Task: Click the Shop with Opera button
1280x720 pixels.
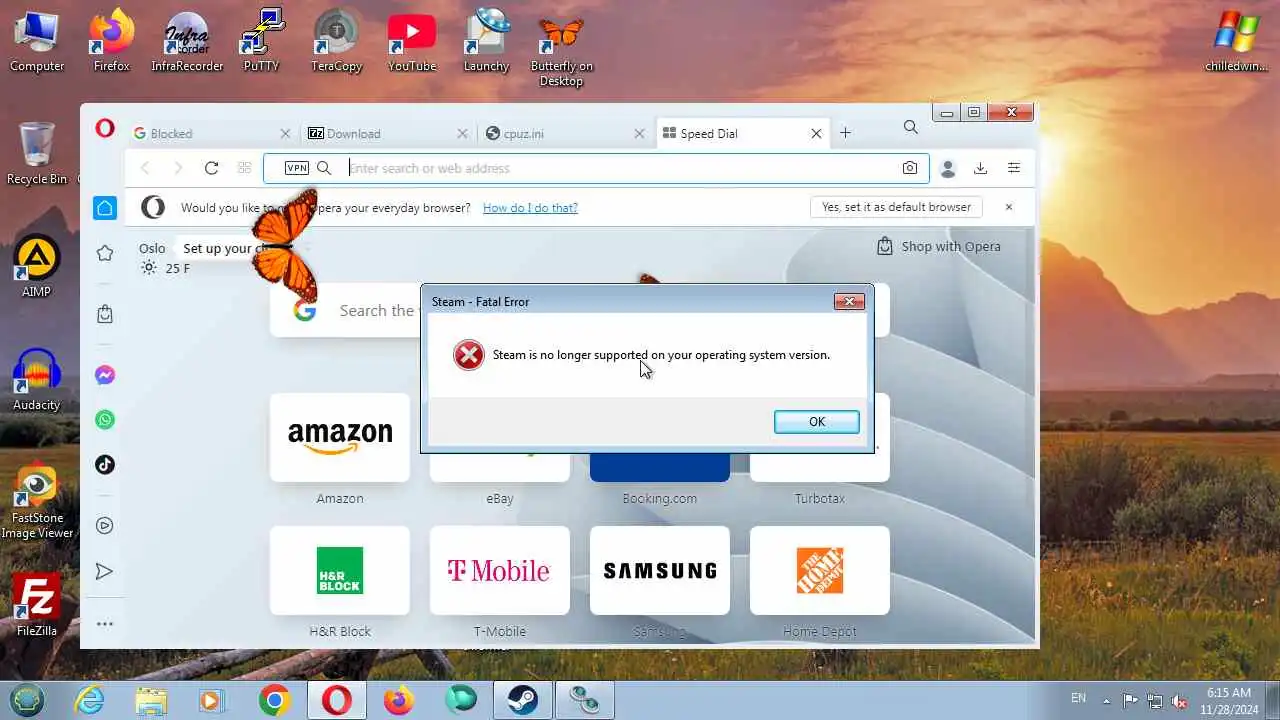Action: (x=938, y=246)
